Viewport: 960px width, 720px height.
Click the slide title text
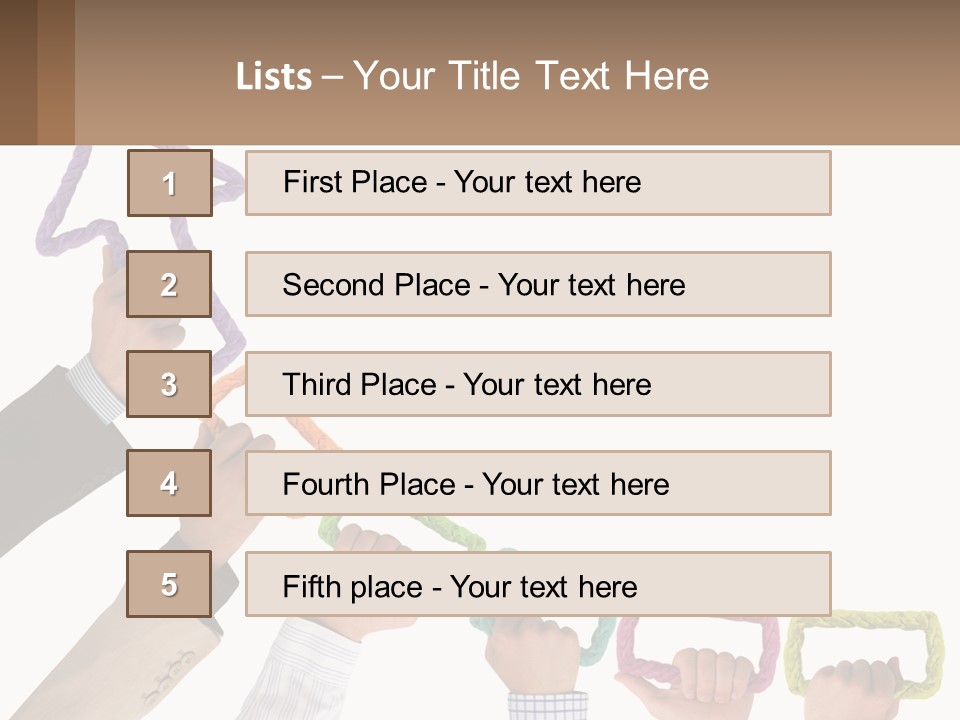472,76
